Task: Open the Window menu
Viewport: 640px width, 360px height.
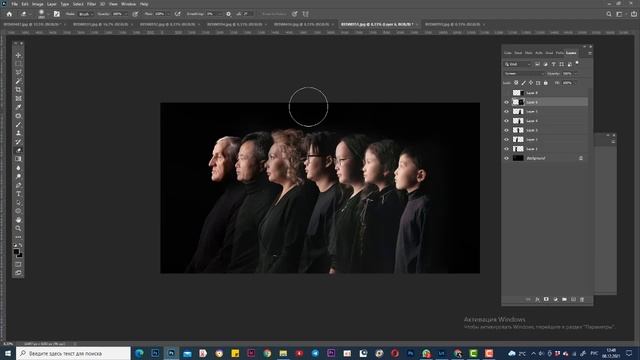Action: tap(129, 4)
